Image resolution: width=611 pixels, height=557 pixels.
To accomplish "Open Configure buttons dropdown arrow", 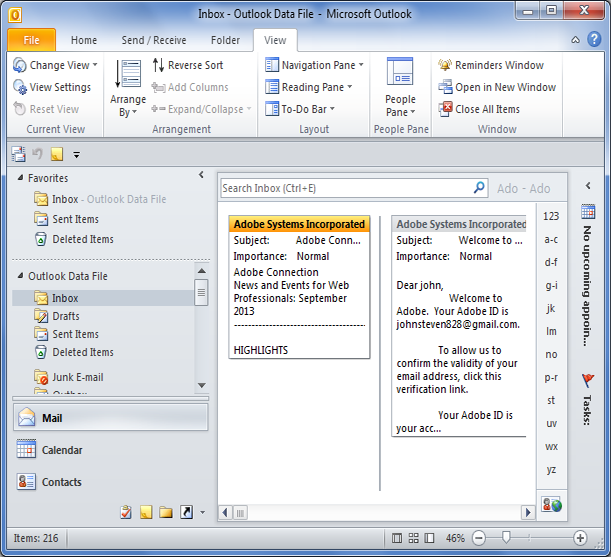I will [x=203, y=513].
